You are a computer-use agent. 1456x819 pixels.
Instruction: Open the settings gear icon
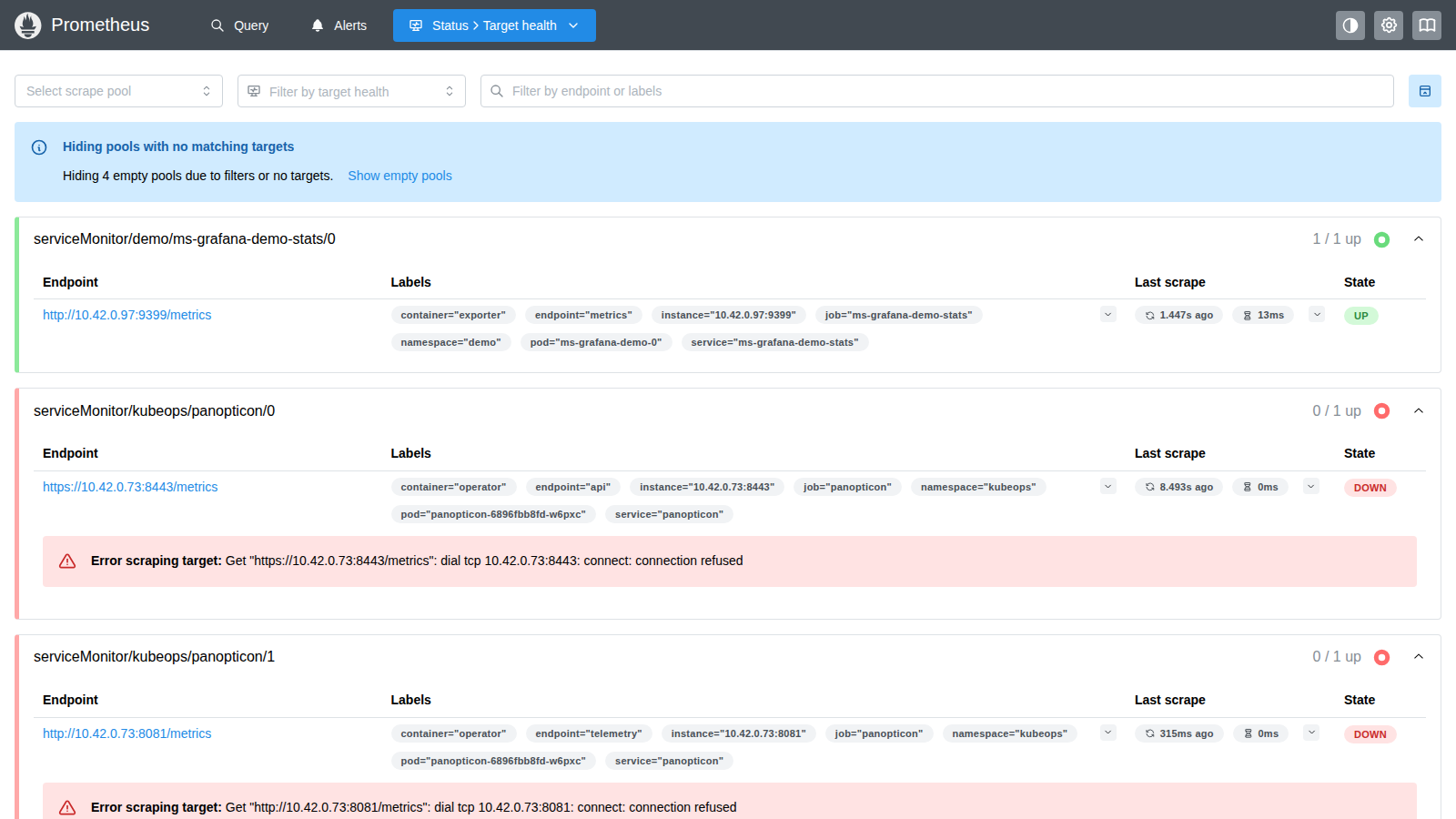[1389, 25]
